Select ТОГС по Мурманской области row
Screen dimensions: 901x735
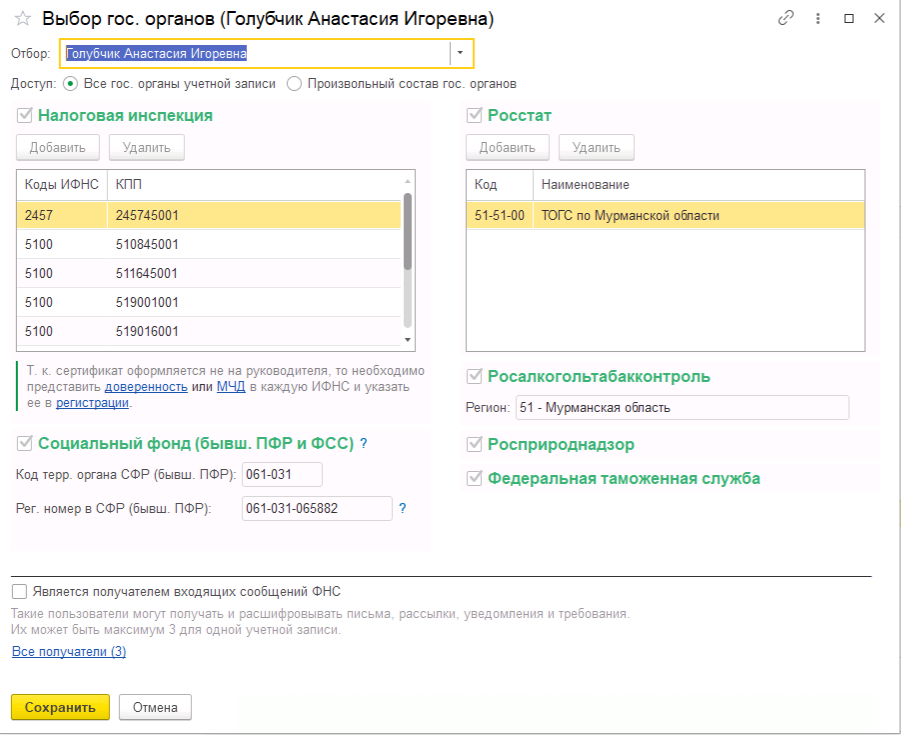pyautogui.click(x=665, y=215)
